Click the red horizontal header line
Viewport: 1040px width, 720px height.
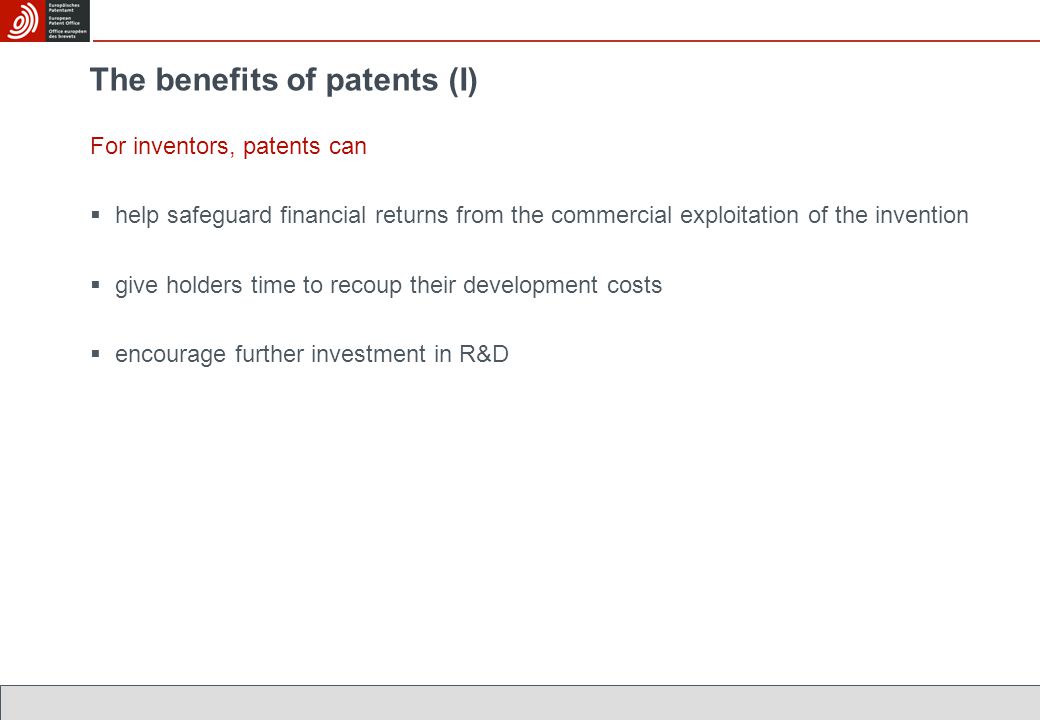point(566,41)
